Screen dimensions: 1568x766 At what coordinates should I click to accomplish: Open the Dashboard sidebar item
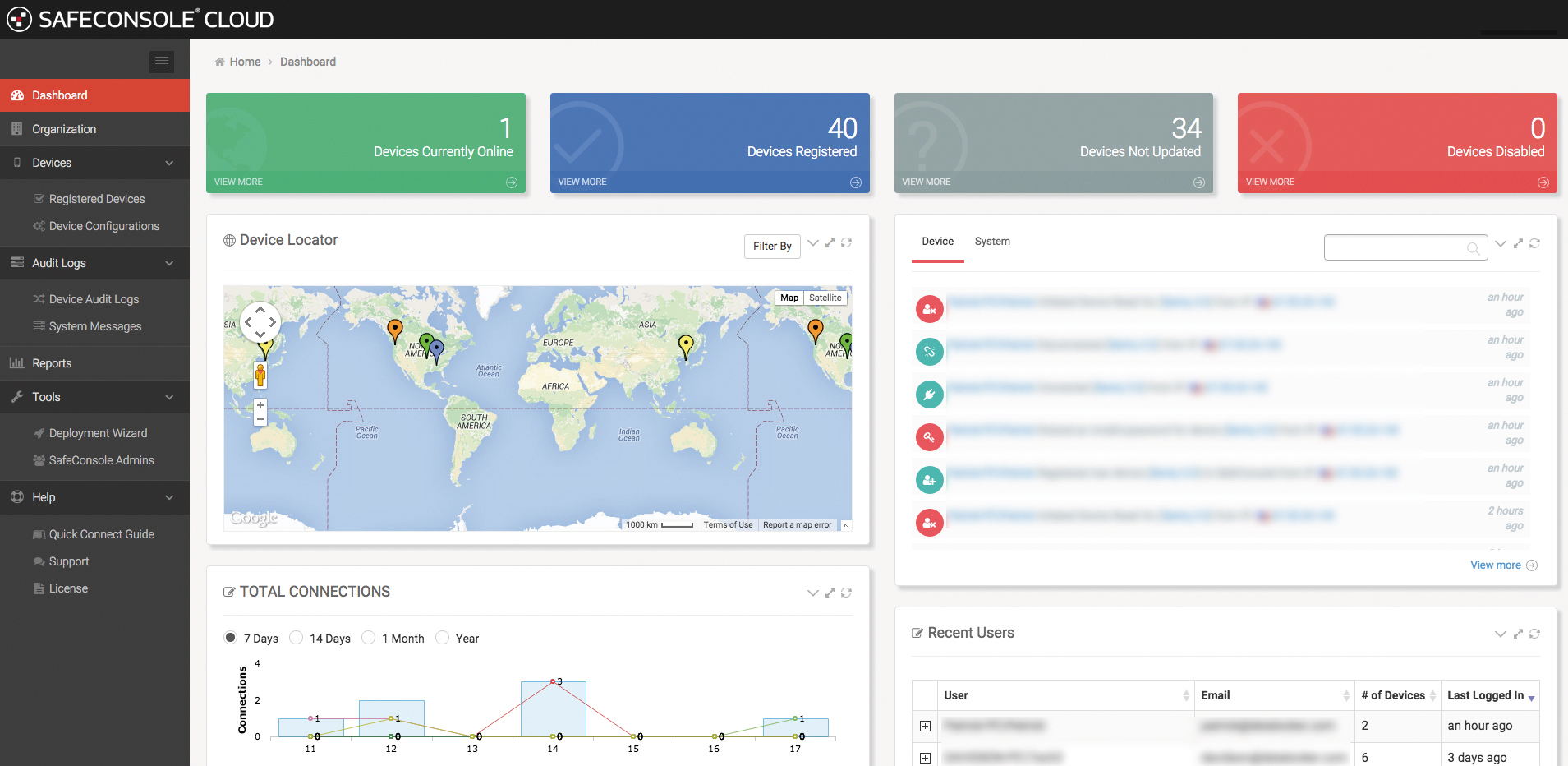(94, 95)
